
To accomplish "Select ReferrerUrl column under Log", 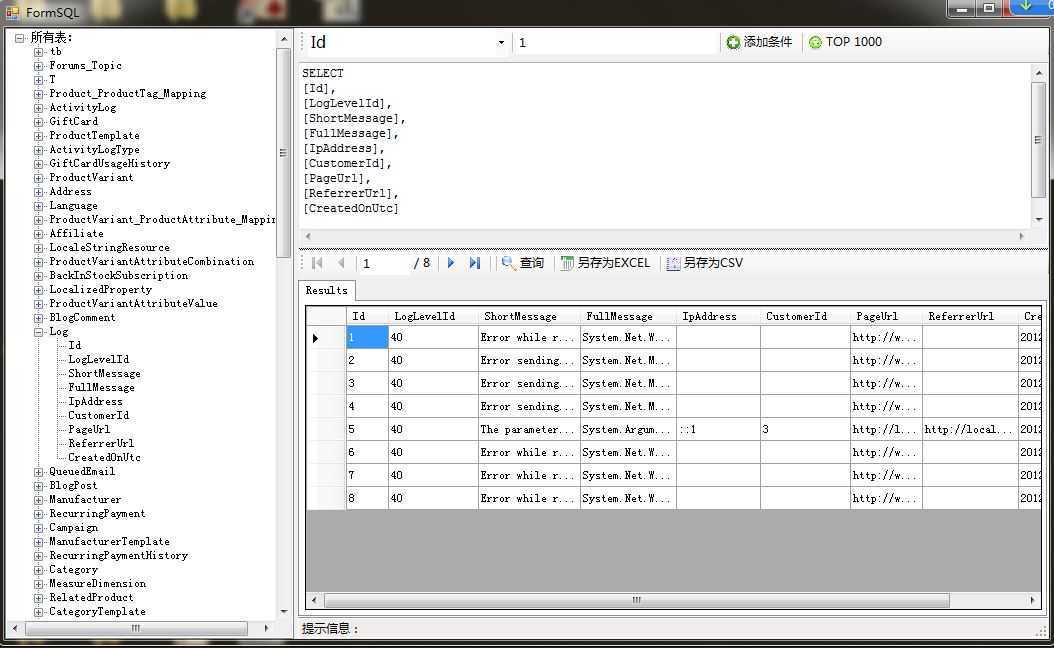I will (101, 444).
